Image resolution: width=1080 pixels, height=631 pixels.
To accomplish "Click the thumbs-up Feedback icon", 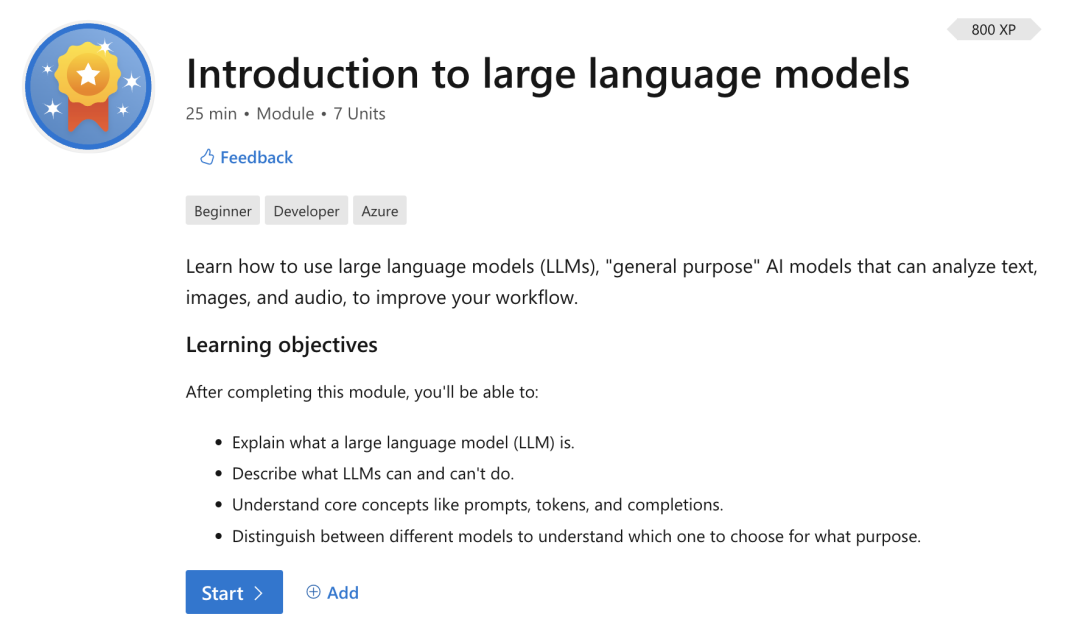I will [x=207, y=157].
